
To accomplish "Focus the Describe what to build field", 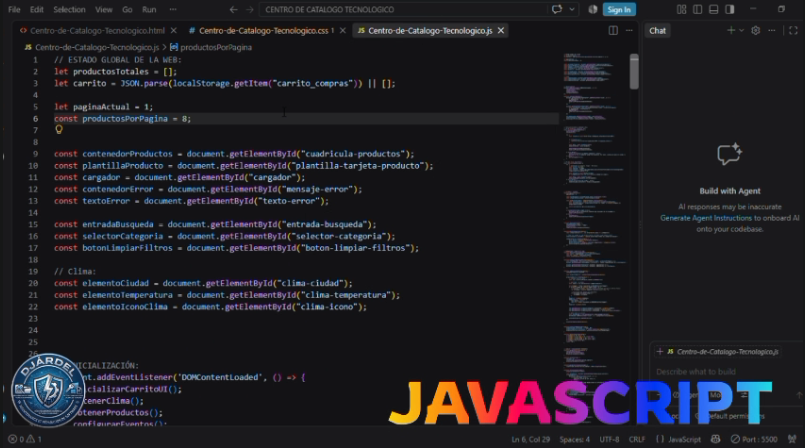I will pos(724,372).
